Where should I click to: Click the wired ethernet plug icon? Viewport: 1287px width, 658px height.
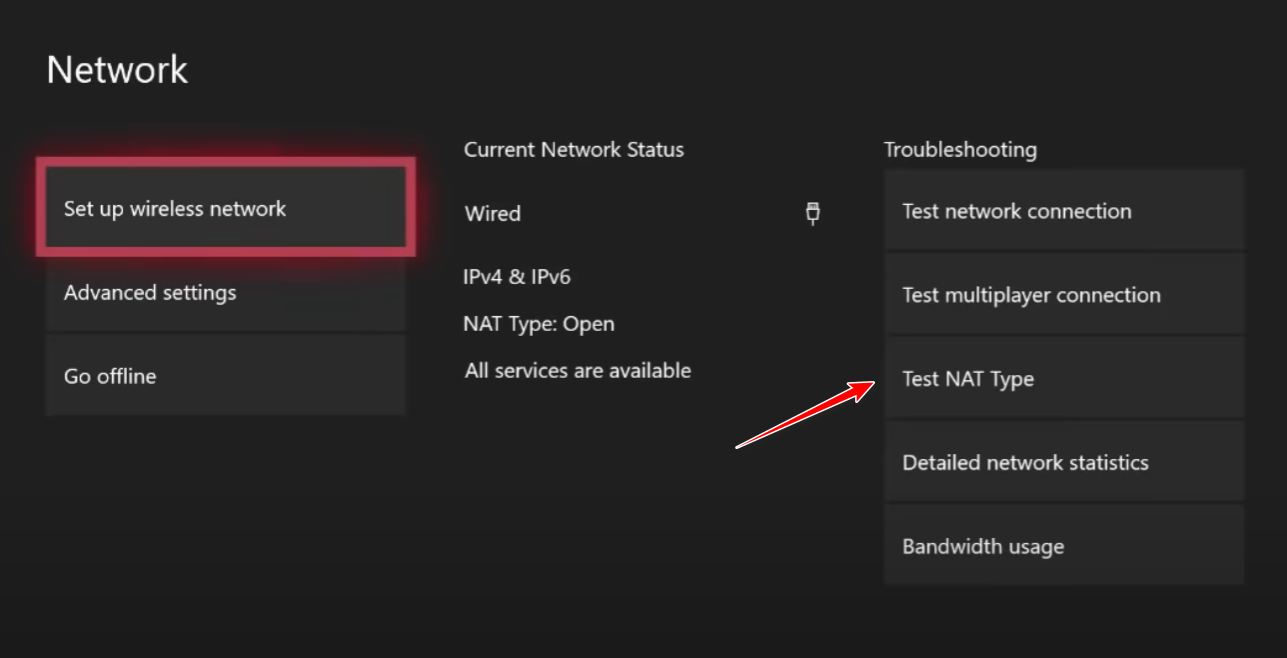[813, 213]
